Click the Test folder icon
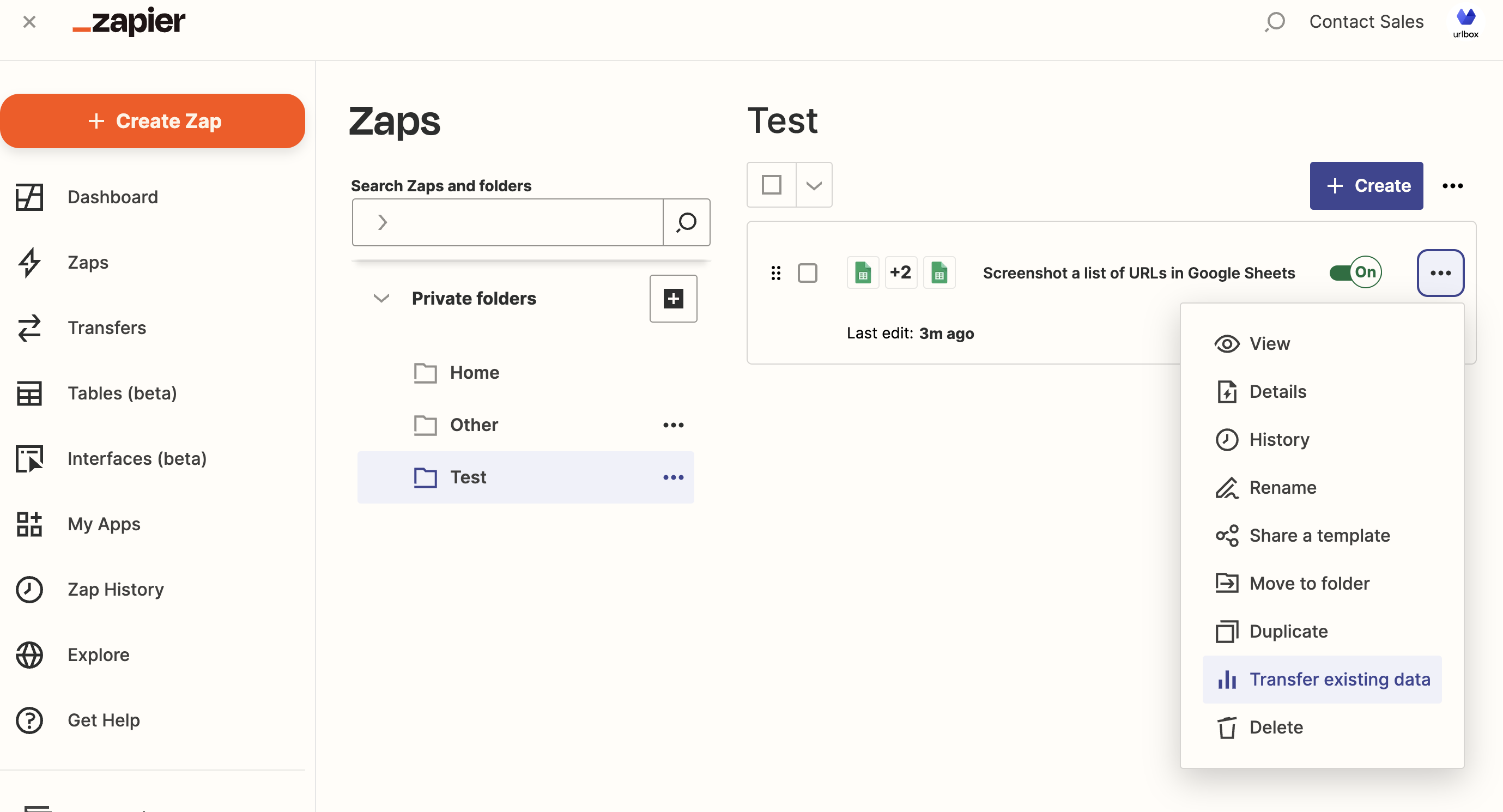Viewport: 1503px width, 812px height. [x=426, y=477]
